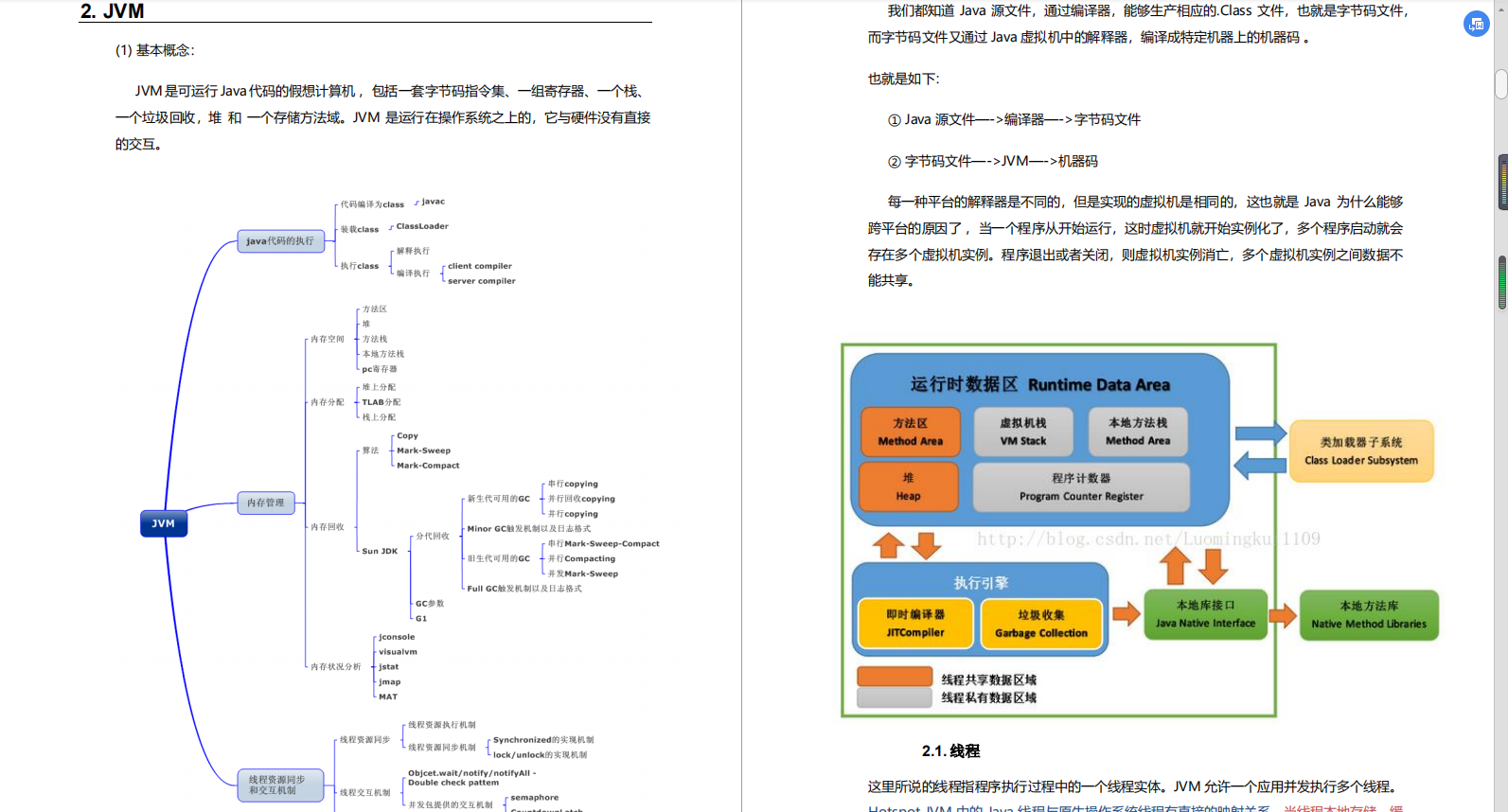1508x812 pixels.
Task: Click the '并行Compacting' leaf
Action: tap(581, 558)
